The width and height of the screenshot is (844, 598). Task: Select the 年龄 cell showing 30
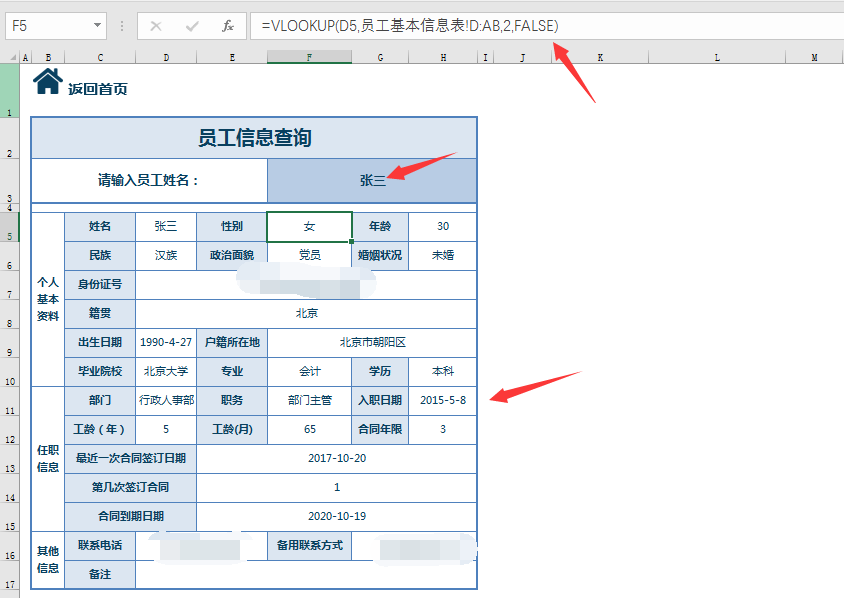pyautogui.click(x=442, y=226)
